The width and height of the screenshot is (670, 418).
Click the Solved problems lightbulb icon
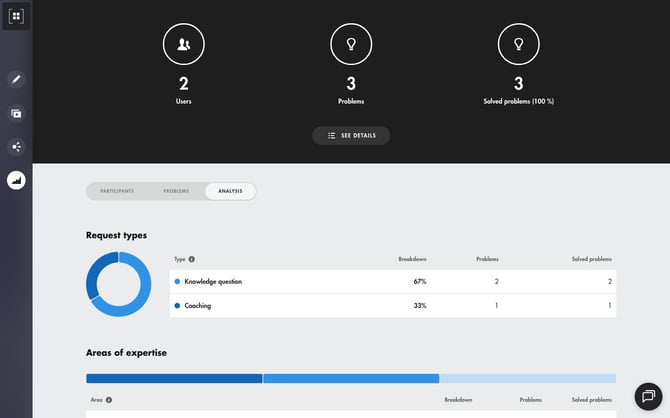[x=519, y=44]
